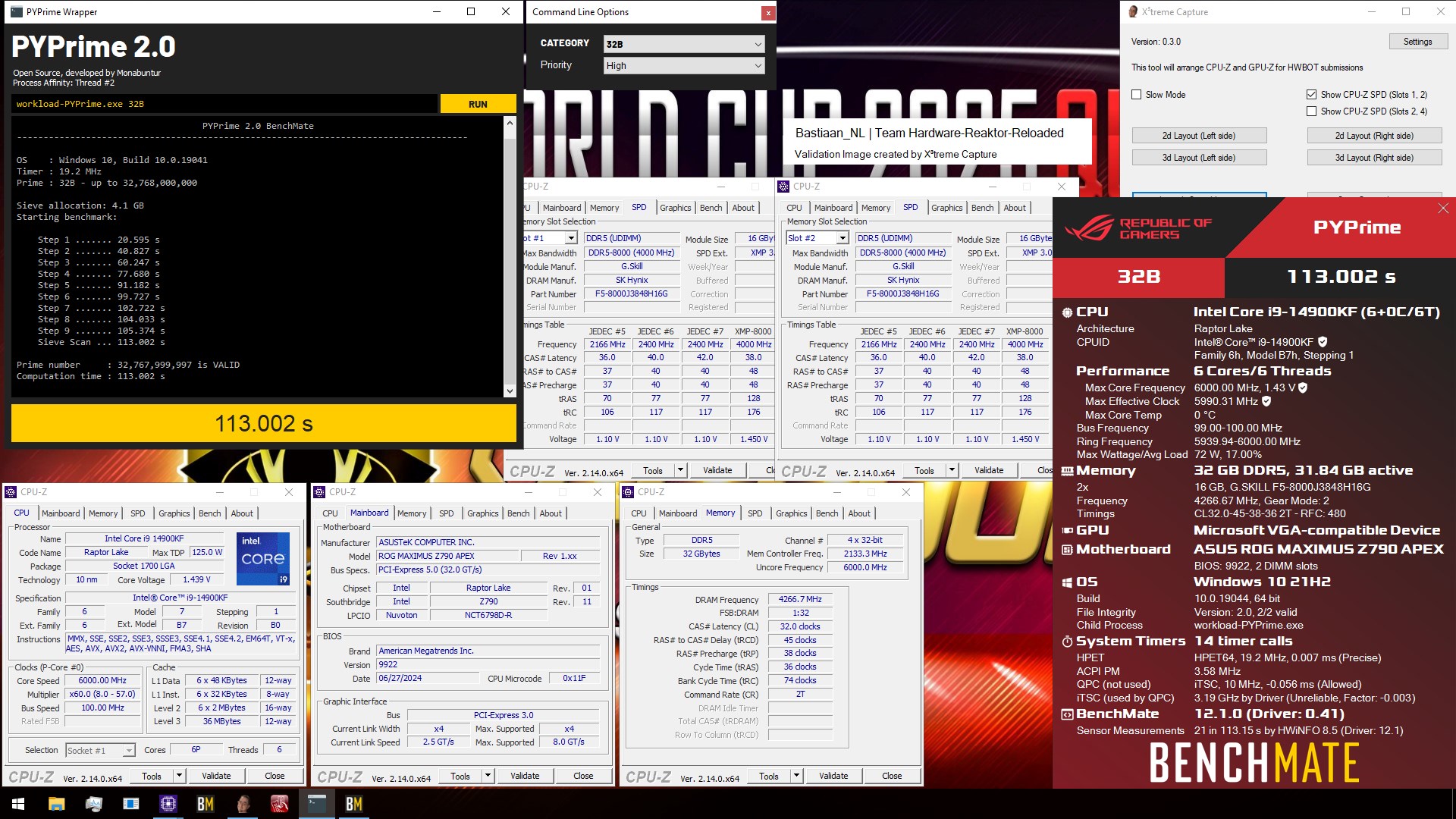Open the Windows Start menu
The image size is (1456, 819).
click(18, 804)
